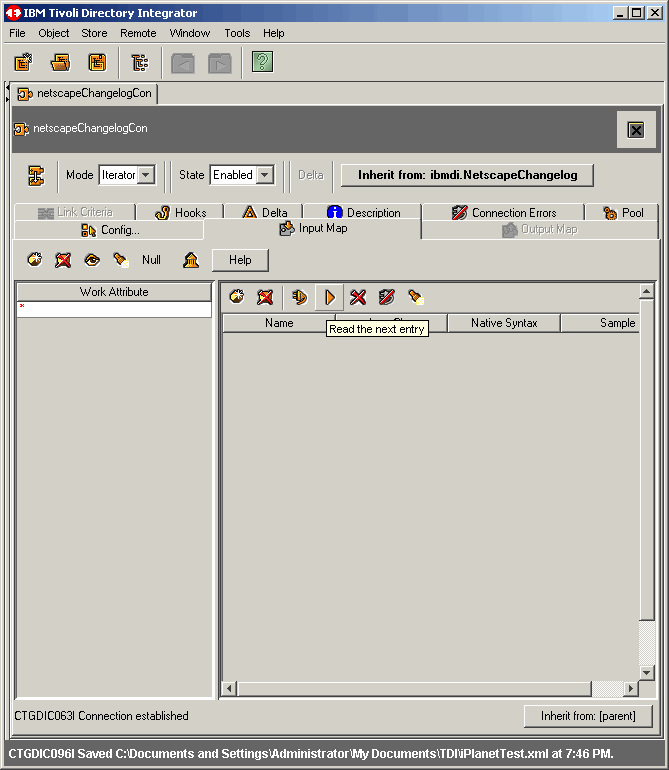Click the eye icon in Work Attribute toolbar
This screenshot has height=770, width=669.
click(91, 260)
